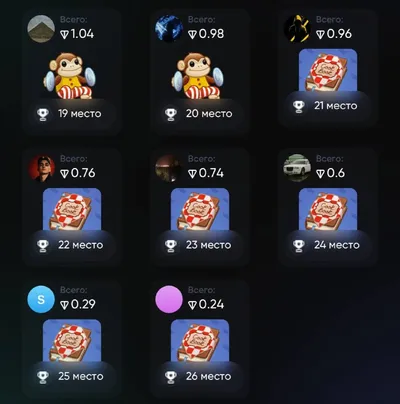Select the blue 'S' avatar profile
This screenshot has width=400, height=404.
coord(41,299)
